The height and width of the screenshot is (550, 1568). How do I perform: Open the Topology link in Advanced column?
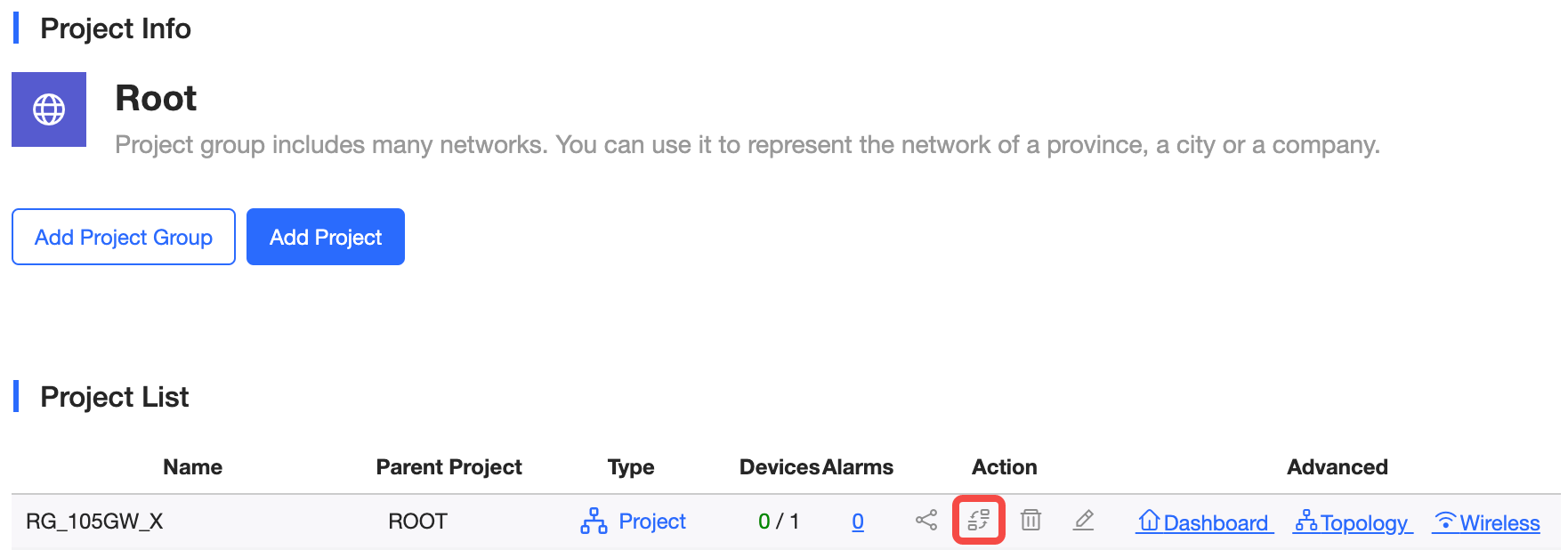(1353, 522)
